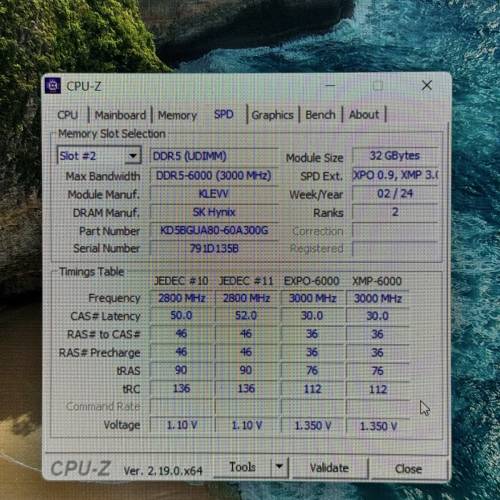Screen dimensions: 500x500
Task: Open the Memory tab
Action: tap(177, 115)
